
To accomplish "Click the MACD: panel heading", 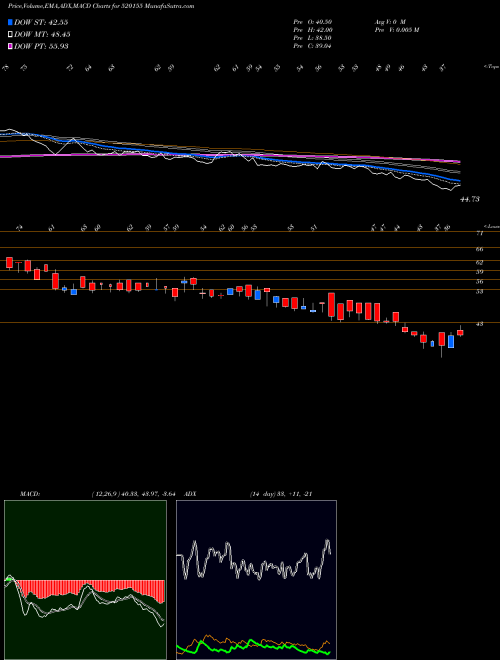I will [x=30, y=494].
